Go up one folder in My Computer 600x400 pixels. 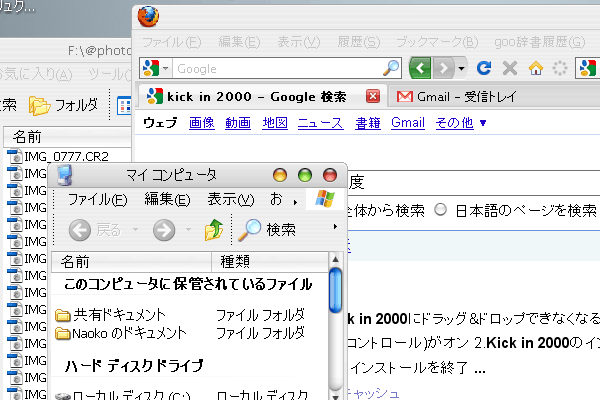[214, 230]
